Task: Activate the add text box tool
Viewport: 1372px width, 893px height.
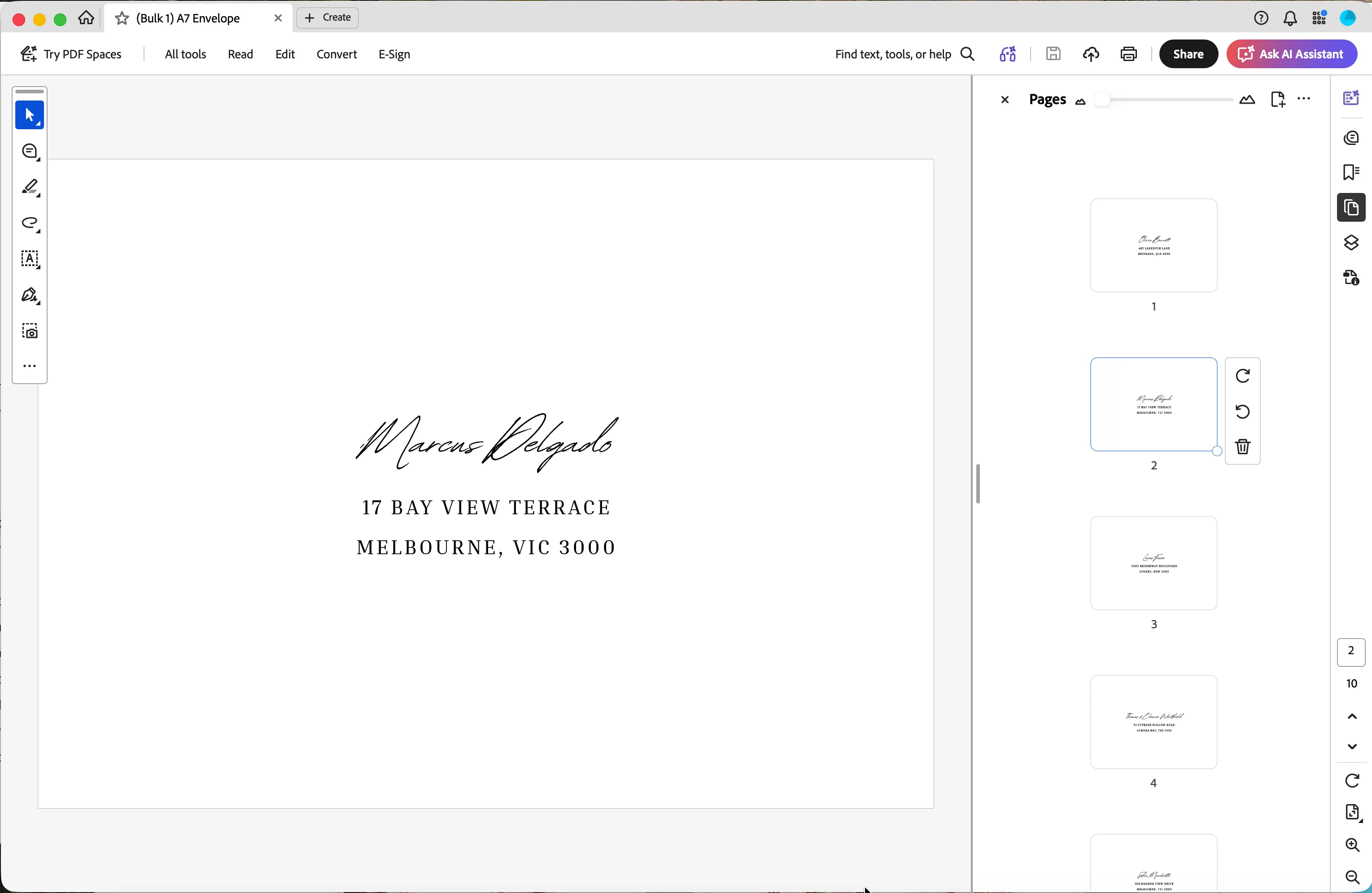Action: (x=30, y=259)
